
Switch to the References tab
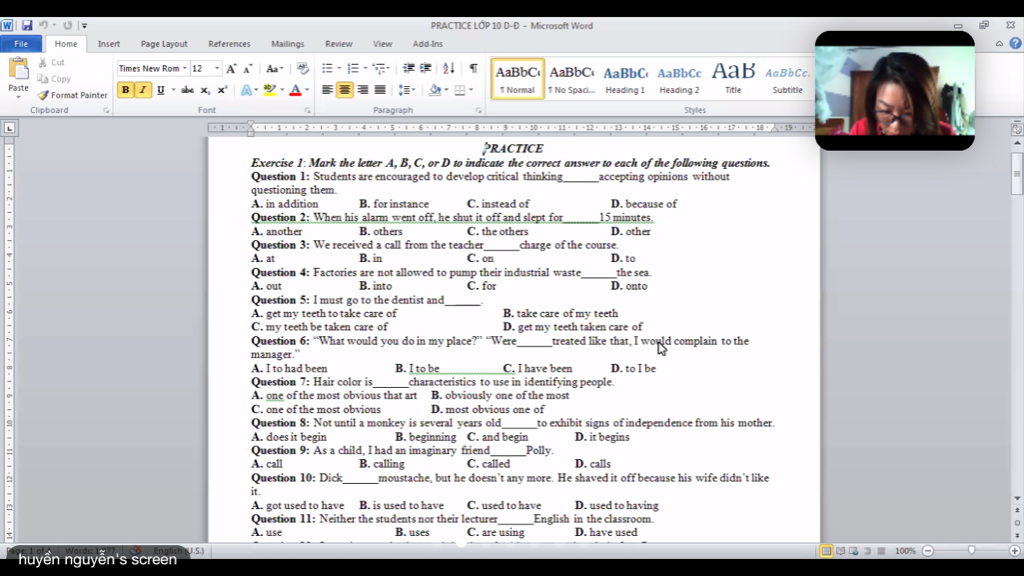pyautogui.click(x=229, y=44)
